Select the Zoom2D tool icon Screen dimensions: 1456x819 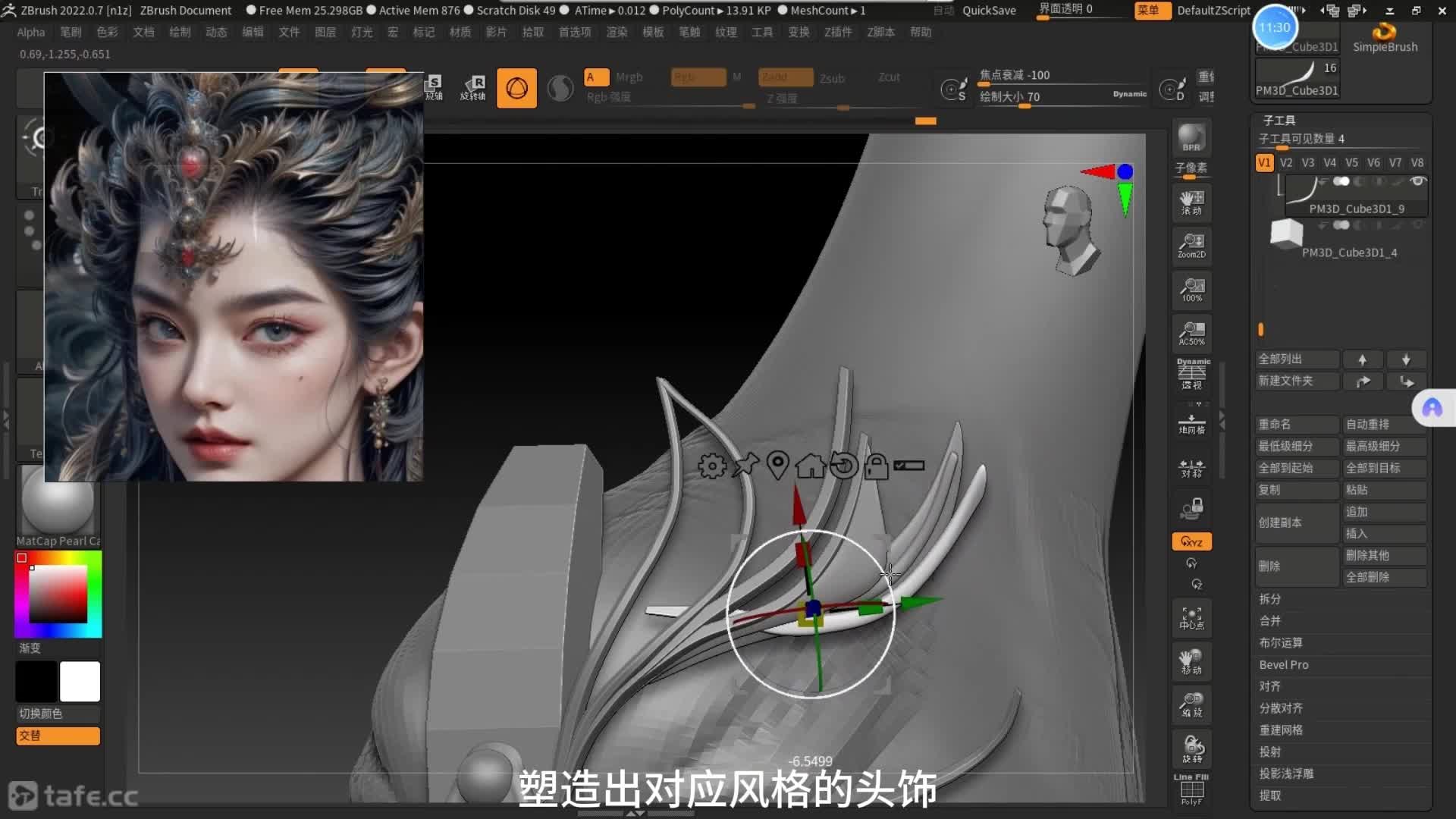(1191, 246)
